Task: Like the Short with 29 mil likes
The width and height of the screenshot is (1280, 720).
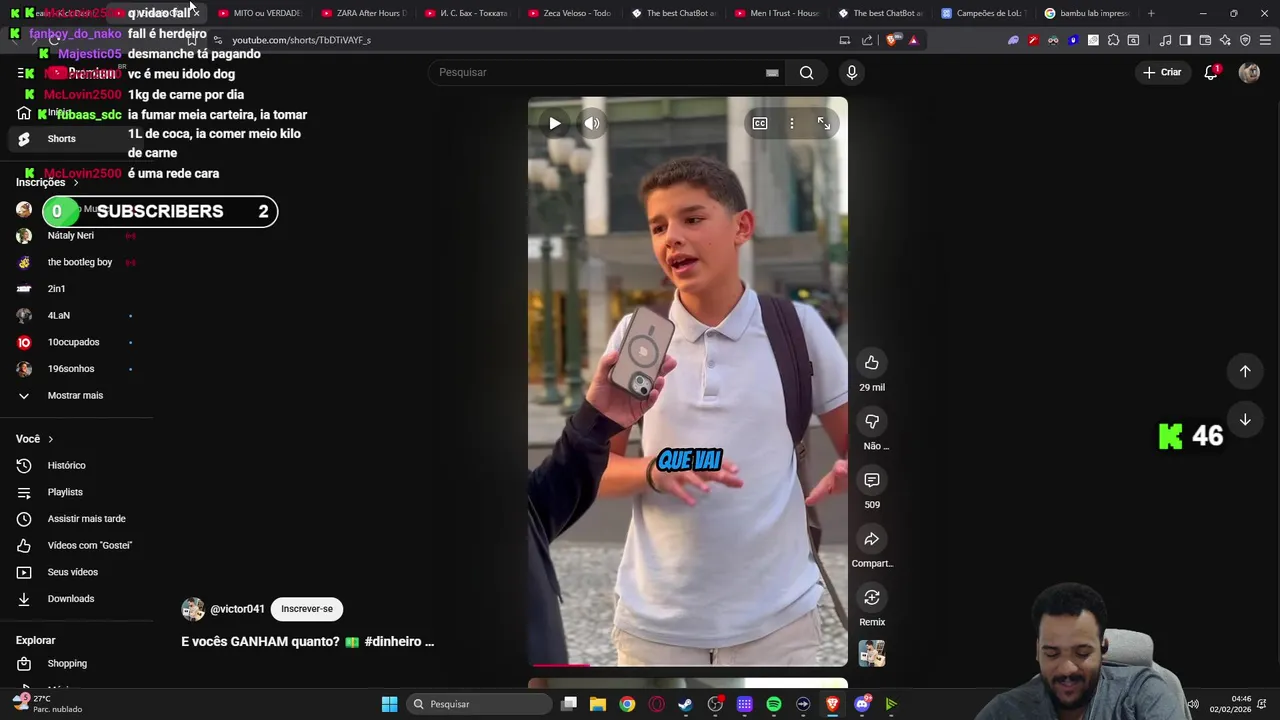Action: click(872, 363)
